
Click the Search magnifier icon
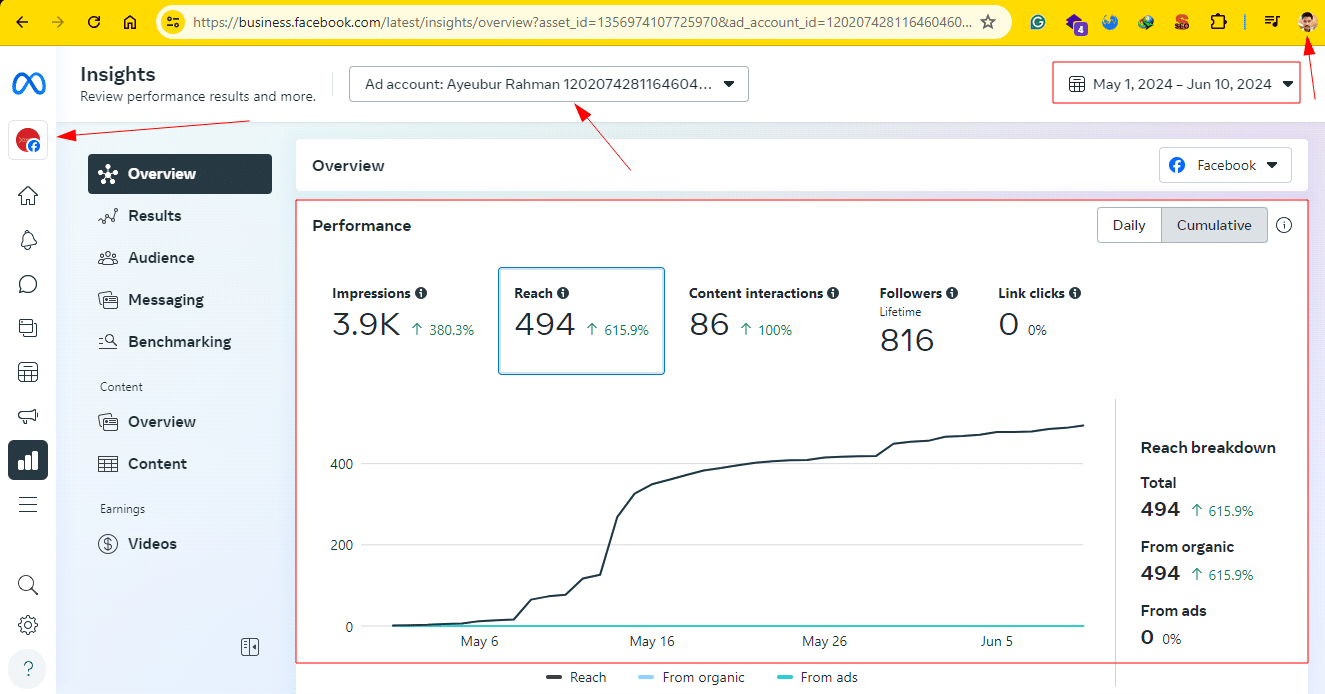28,584
